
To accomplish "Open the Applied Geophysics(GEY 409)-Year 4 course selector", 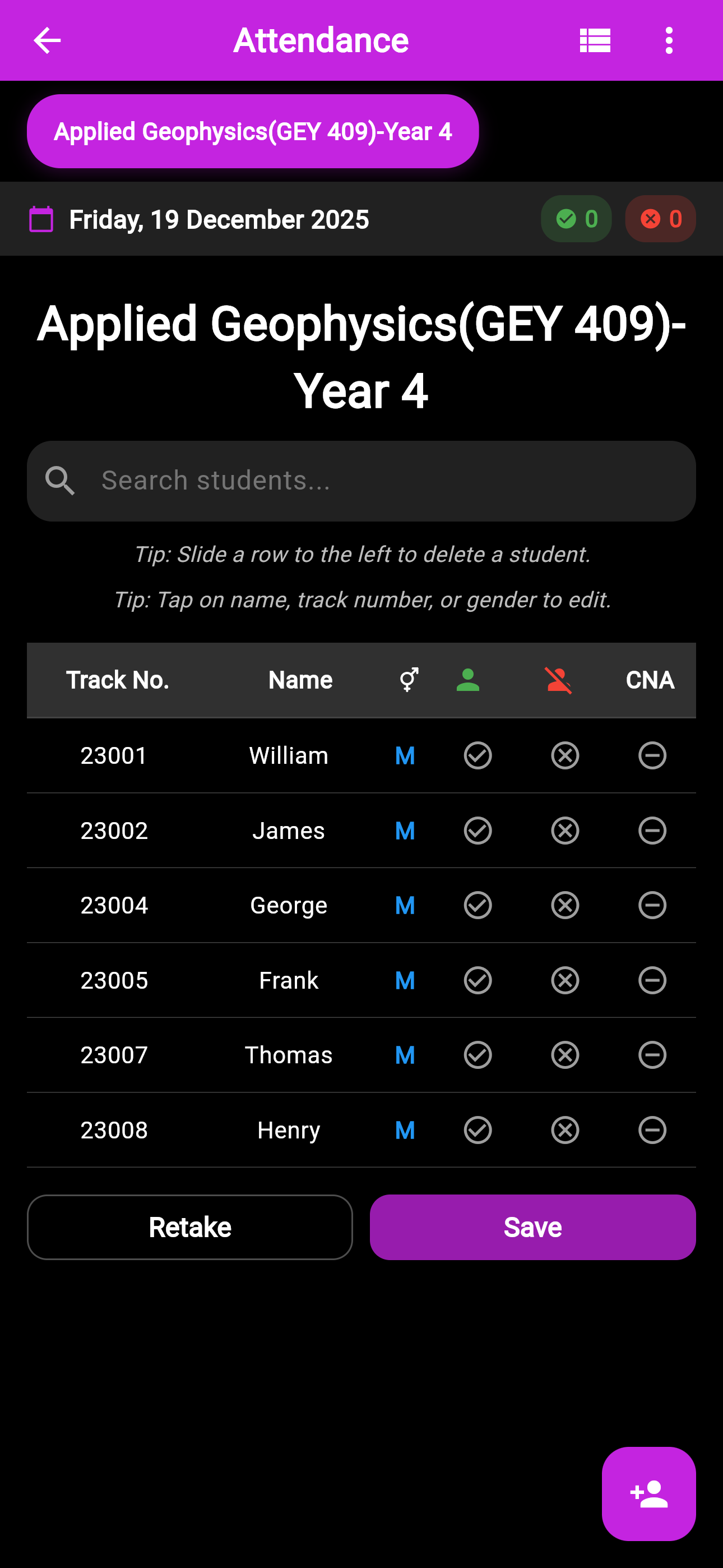I will click(x=253, y=131).
